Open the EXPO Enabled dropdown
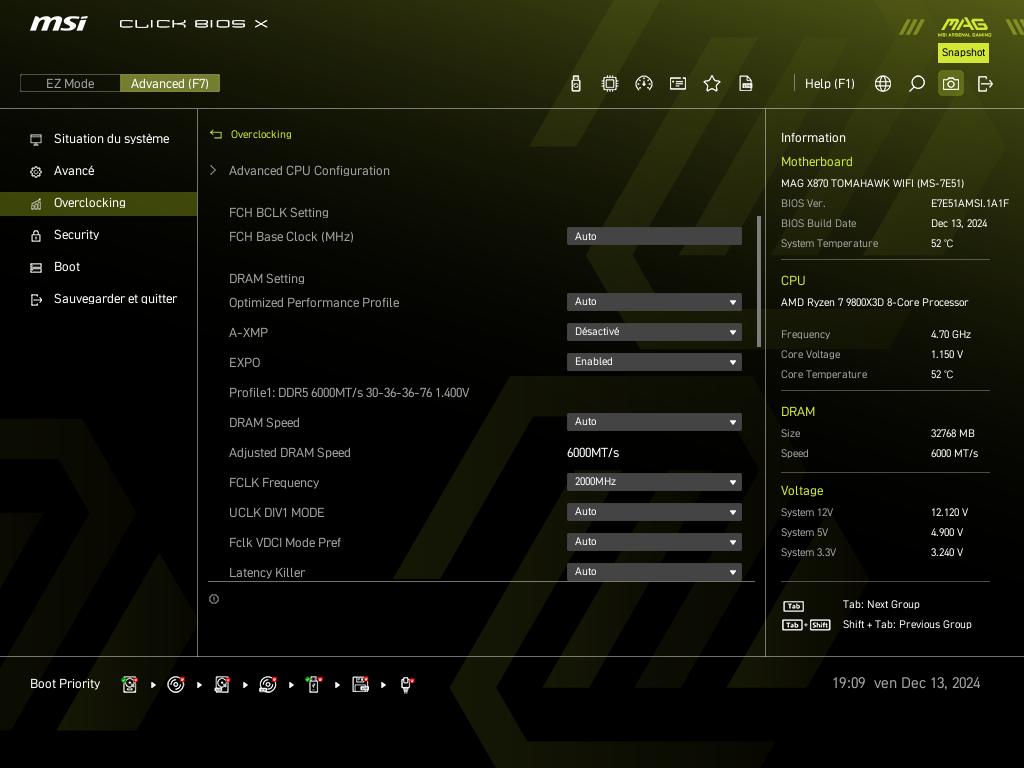Image resolution: width=1024 pixels, height=768 pixels. click(x=654, y=362)
